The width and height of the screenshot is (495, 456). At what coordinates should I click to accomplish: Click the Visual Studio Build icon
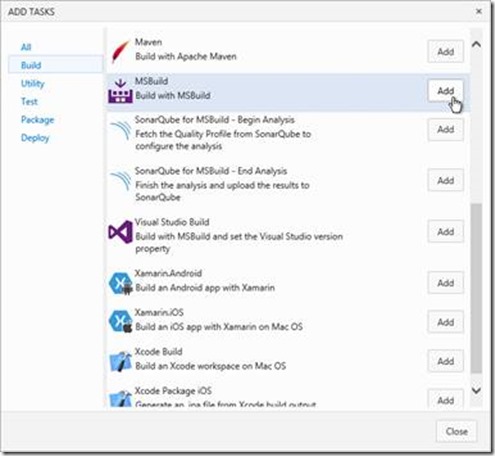click(120, 232)
